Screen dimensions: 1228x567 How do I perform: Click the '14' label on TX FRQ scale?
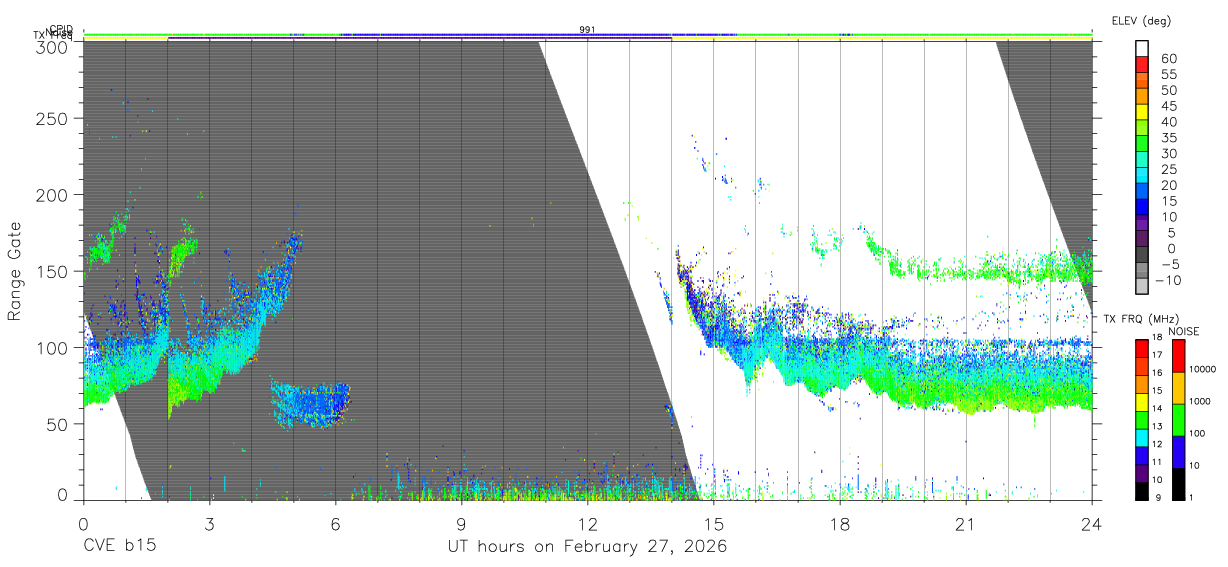pos(1158,410)
